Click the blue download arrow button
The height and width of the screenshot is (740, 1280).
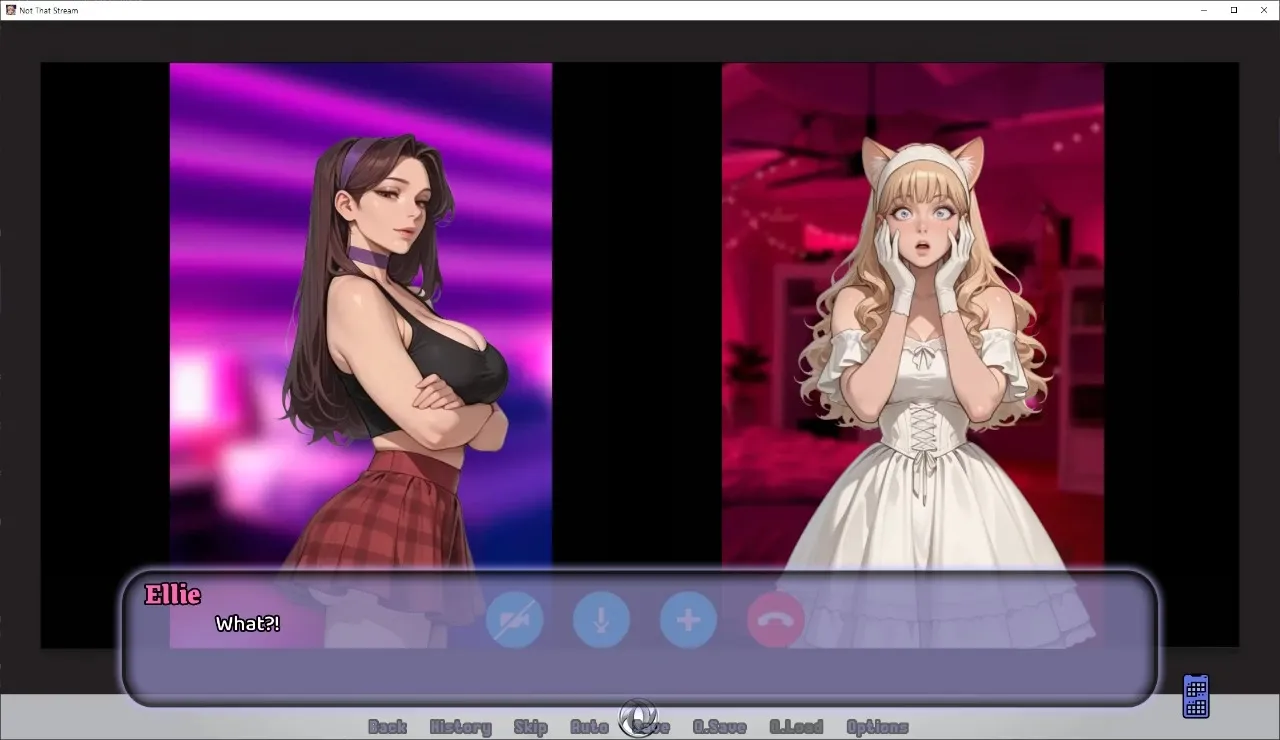coord(601,620)
